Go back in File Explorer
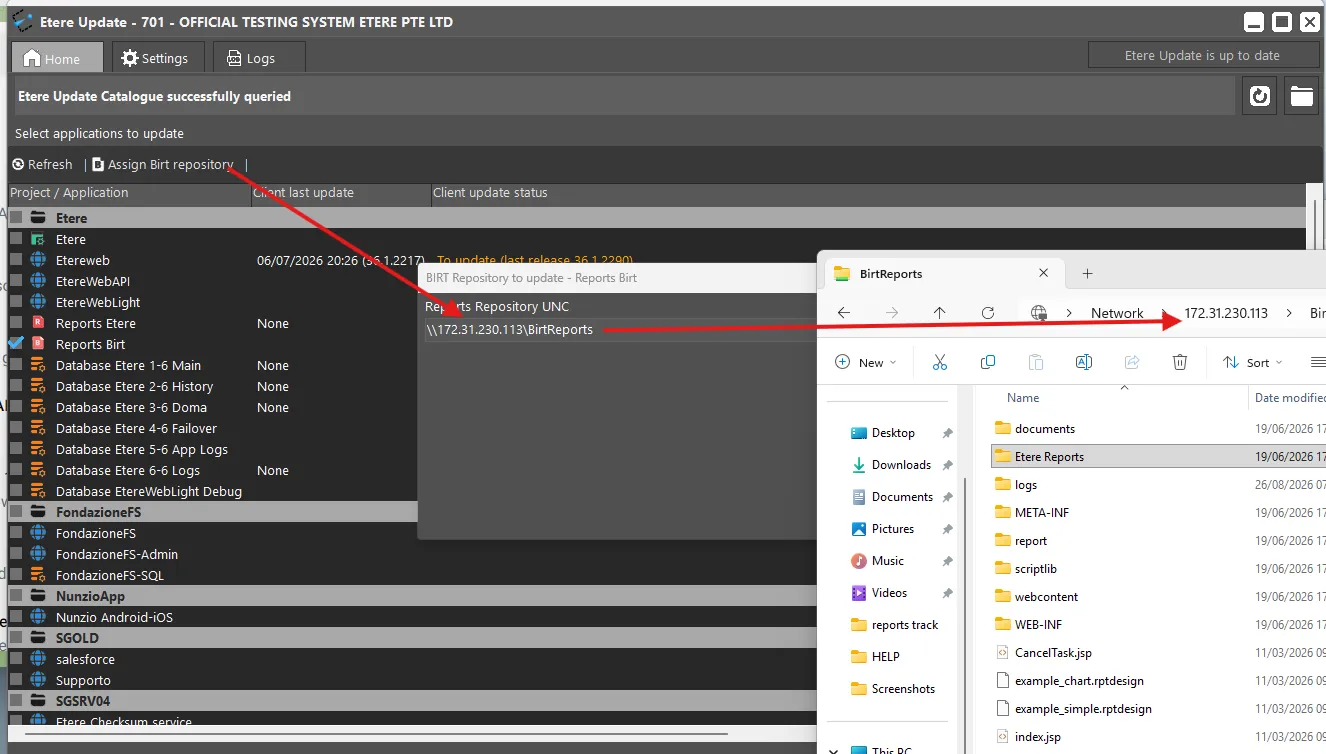This screenshot has width=1326, height=754. (x=844, y=313)
